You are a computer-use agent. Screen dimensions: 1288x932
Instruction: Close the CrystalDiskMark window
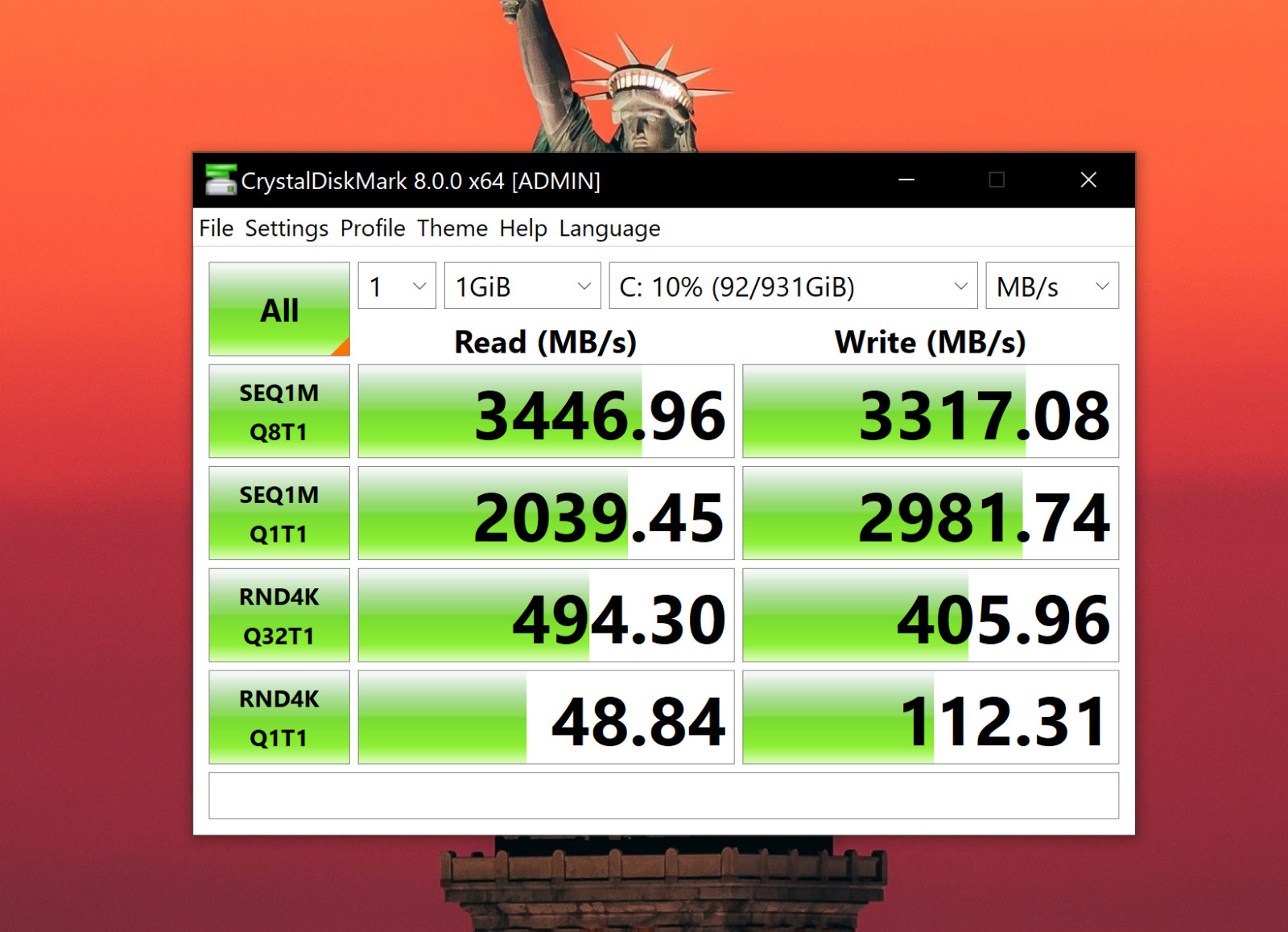pos(1088,179)
